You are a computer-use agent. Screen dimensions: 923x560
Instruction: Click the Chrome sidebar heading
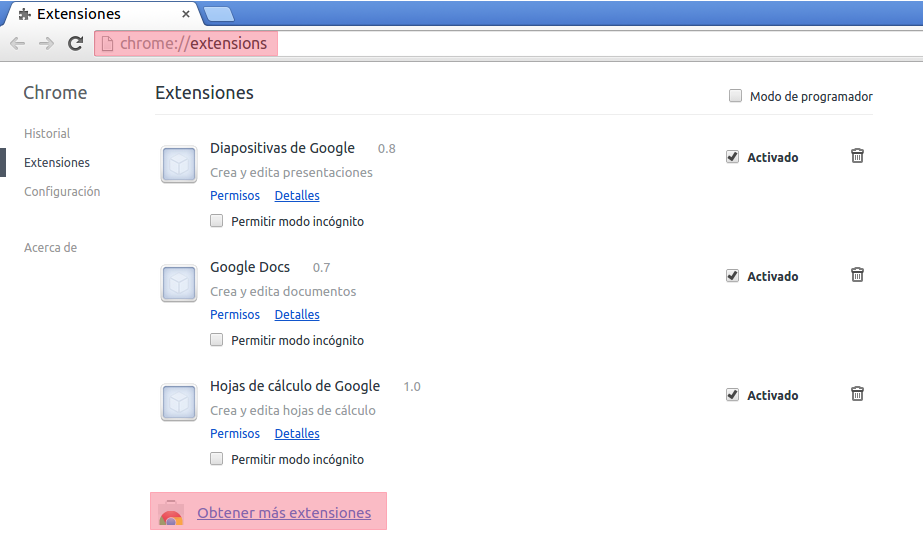[55, 92]
